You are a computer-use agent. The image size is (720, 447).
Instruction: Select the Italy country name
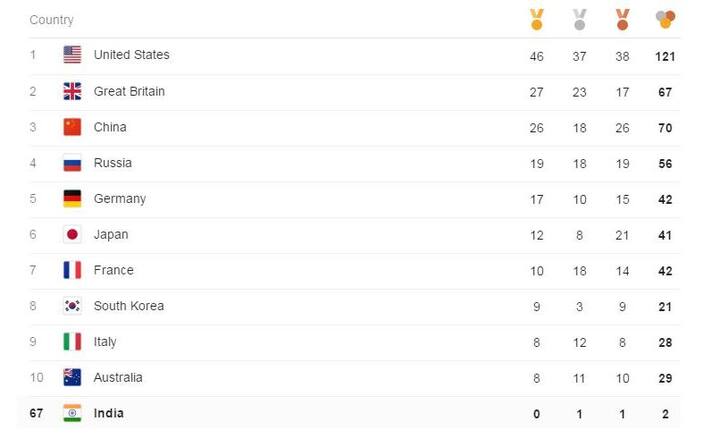click(x=105, y=342)
